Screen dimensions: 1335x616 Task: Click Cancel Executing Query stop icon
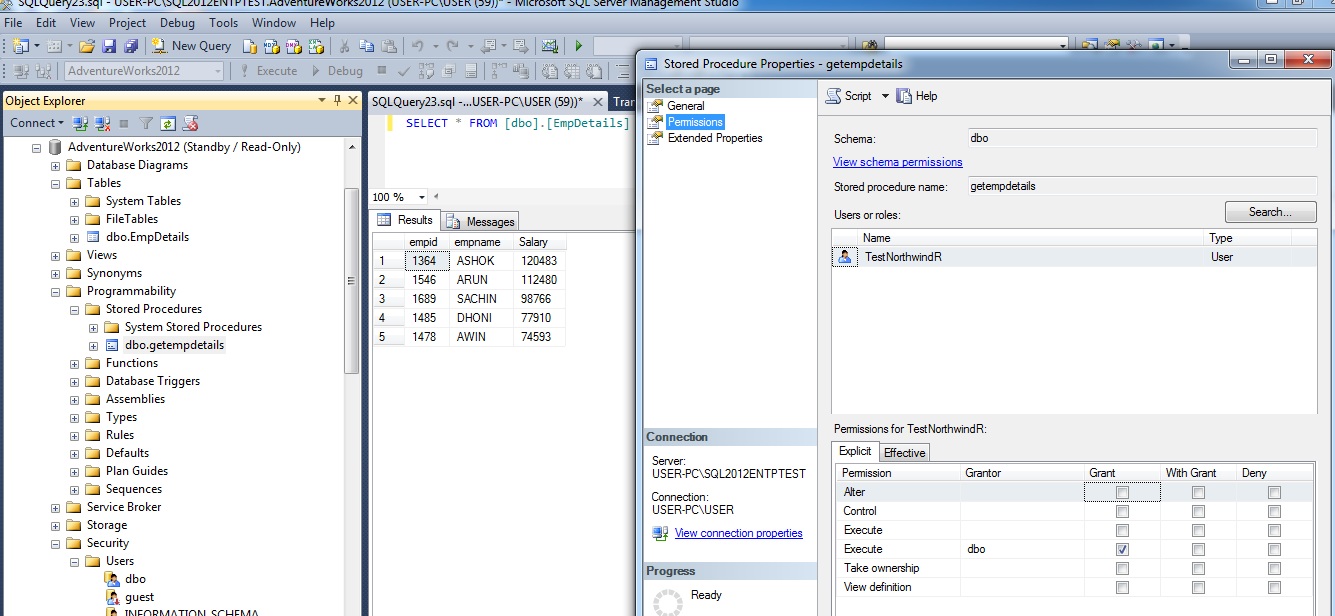(x=381, y=71)
